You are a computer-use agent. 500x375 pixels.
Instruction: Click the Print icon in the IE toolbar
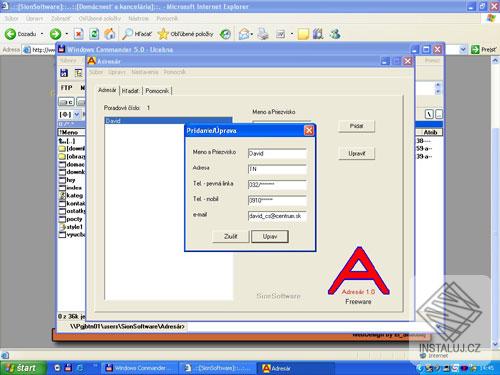pyautogui.click(x=263, y=34)
